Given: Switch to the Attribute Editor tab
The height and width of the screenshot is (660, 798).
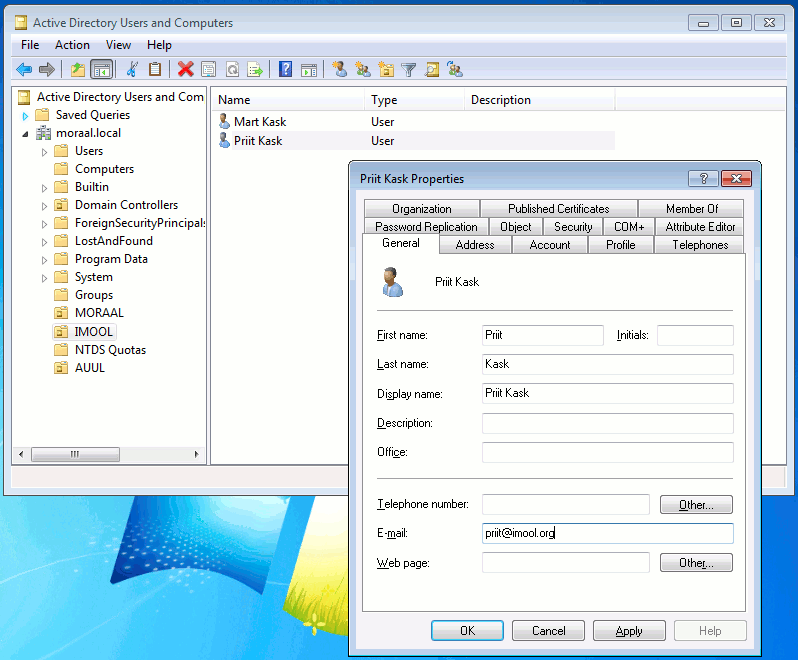Looking at the screenshot, I should (x=700, y=226).
